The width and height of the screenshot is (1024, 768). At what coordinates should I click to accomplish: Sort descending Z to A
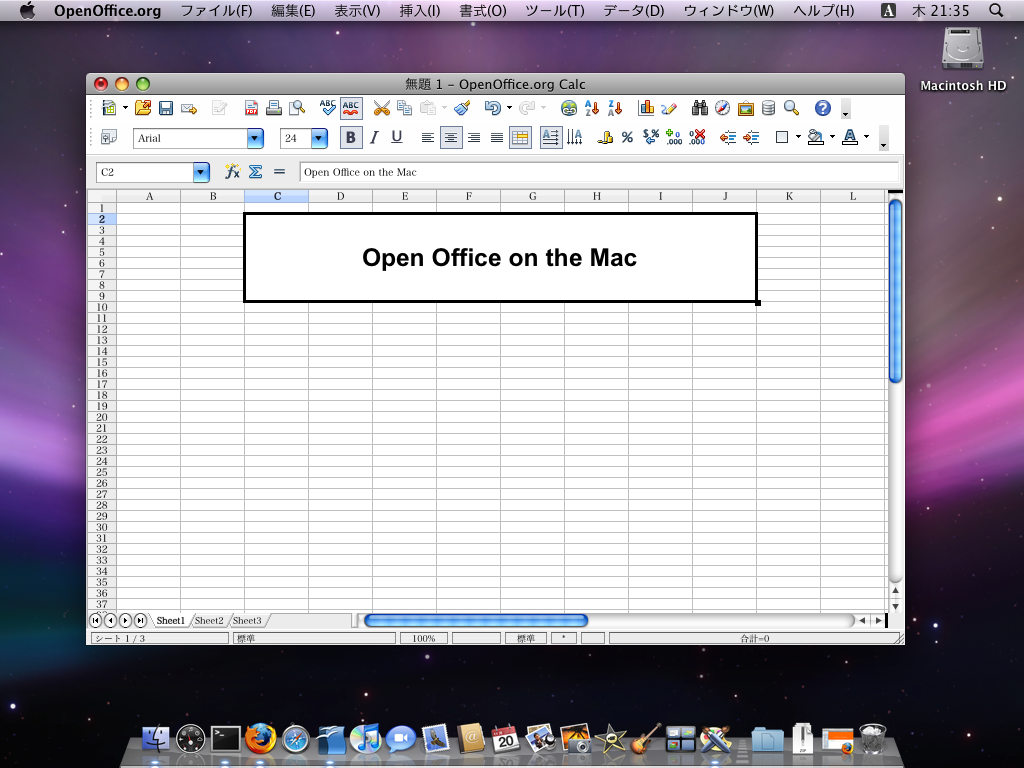(615, 108)
